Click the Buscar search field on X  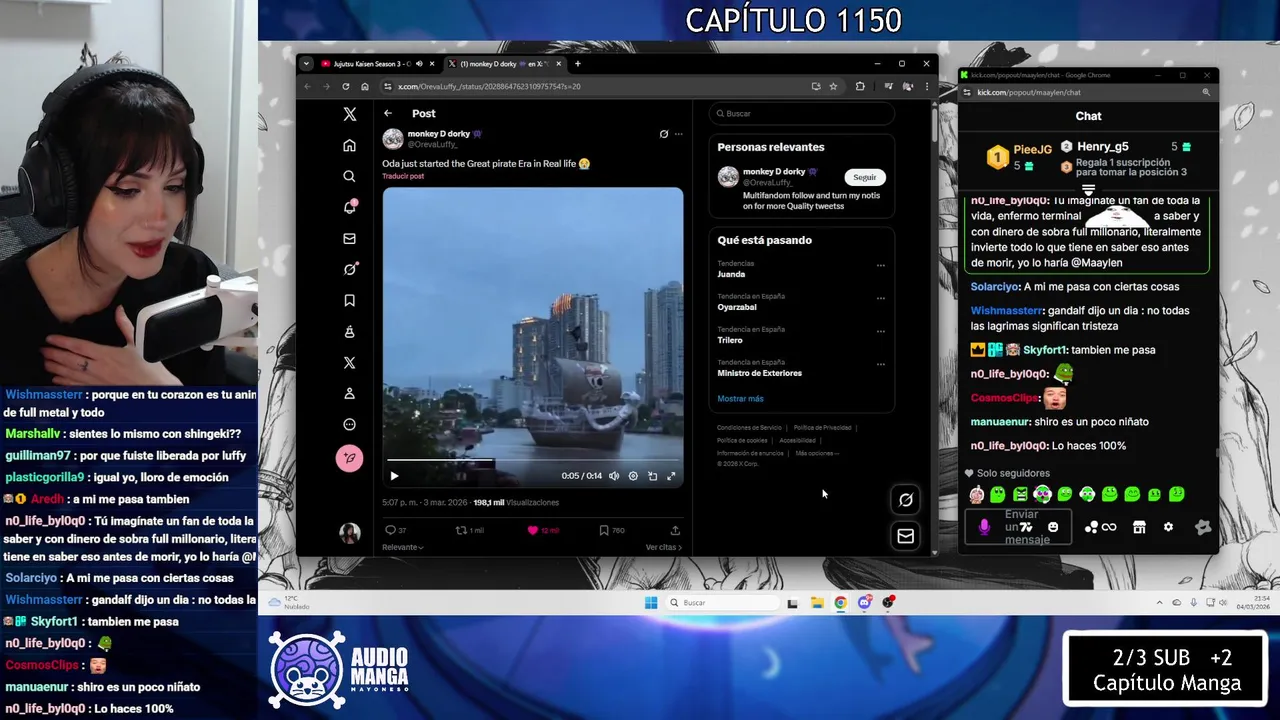(x=802, y=113)
